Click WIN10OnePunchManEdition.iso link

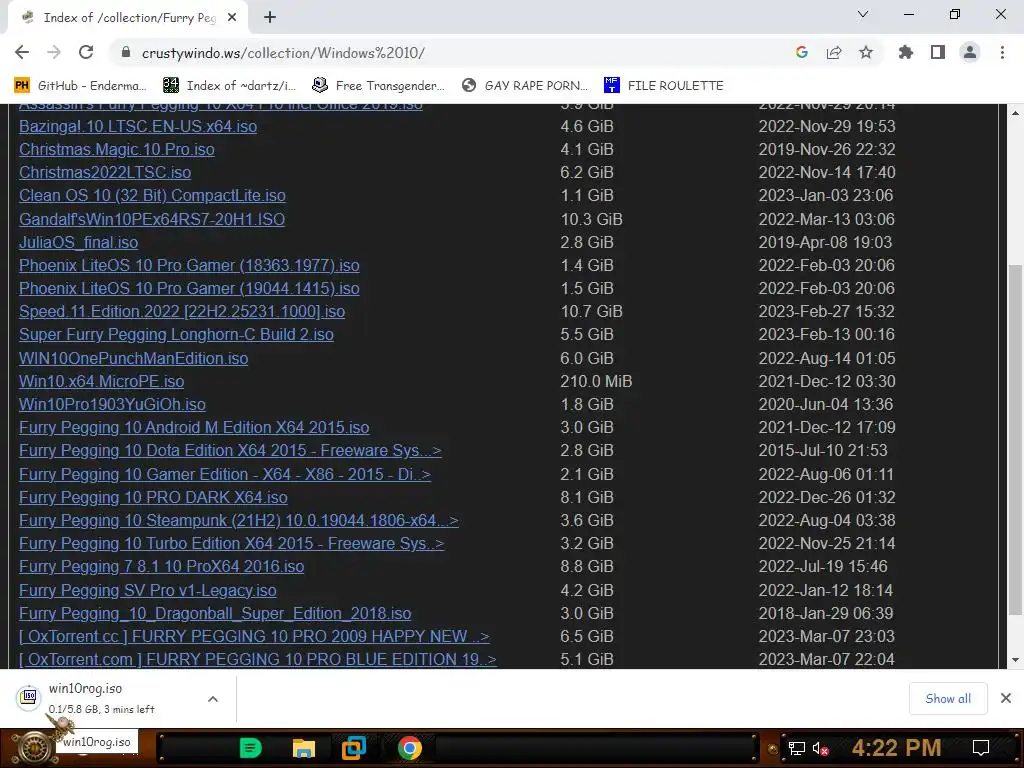(134, 359)
